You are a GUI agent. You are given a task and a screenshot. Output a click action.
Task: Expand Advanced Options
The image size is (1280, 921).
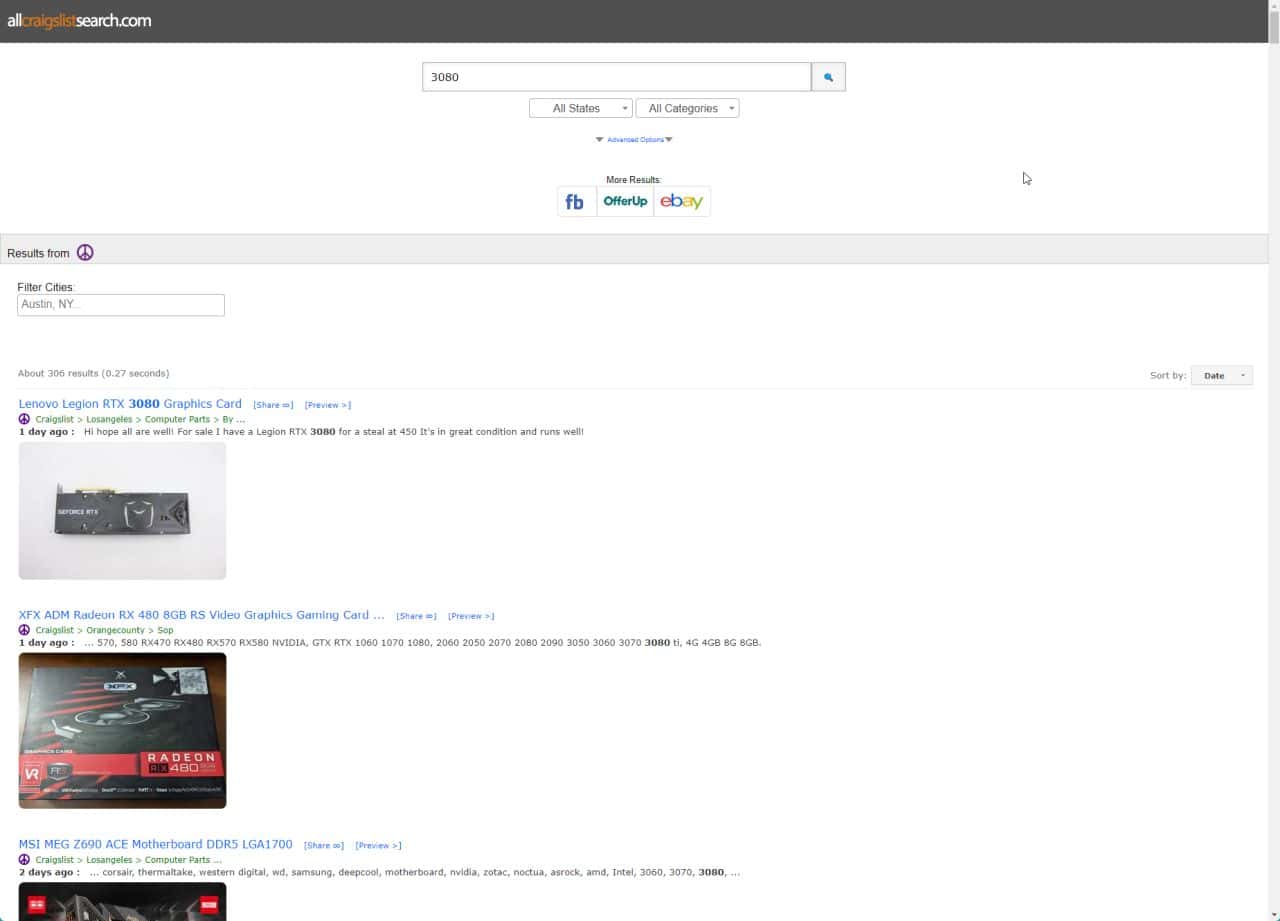[634, 140]
